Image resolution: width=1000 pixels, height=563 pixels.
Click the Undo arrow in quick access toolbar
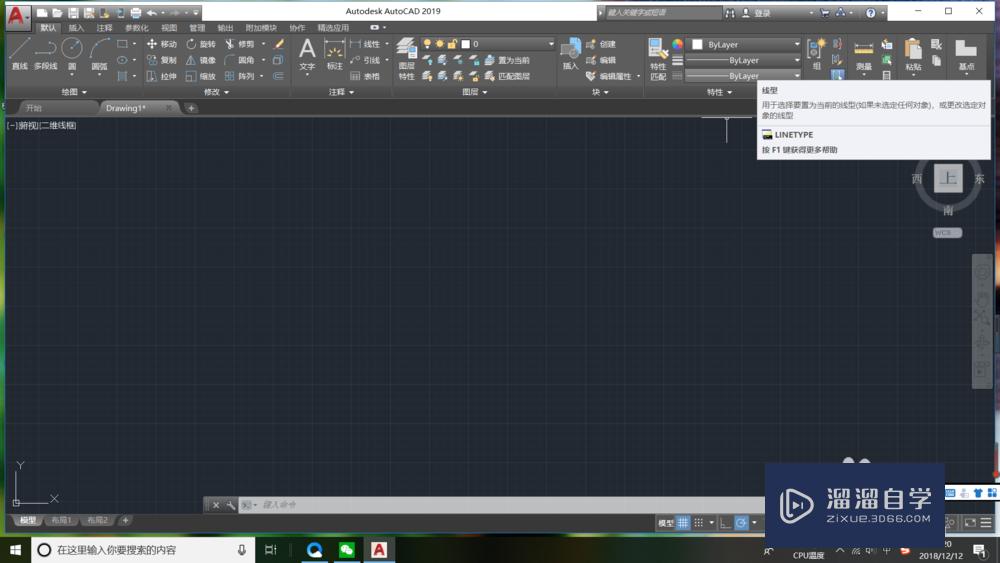click(152, 13)
